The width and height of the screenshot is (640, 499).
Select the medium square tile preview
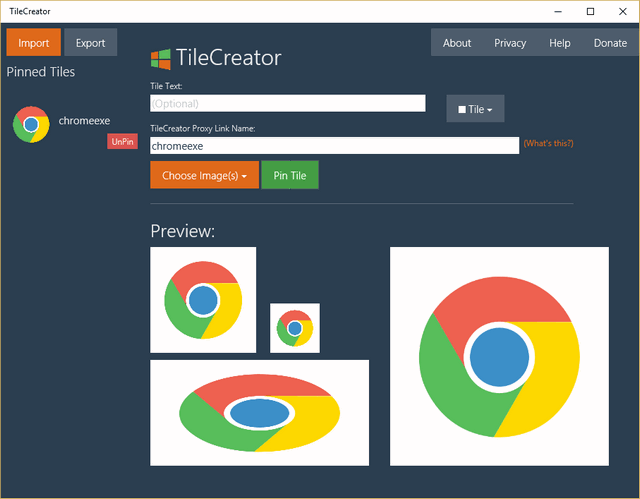click(203, 300)
